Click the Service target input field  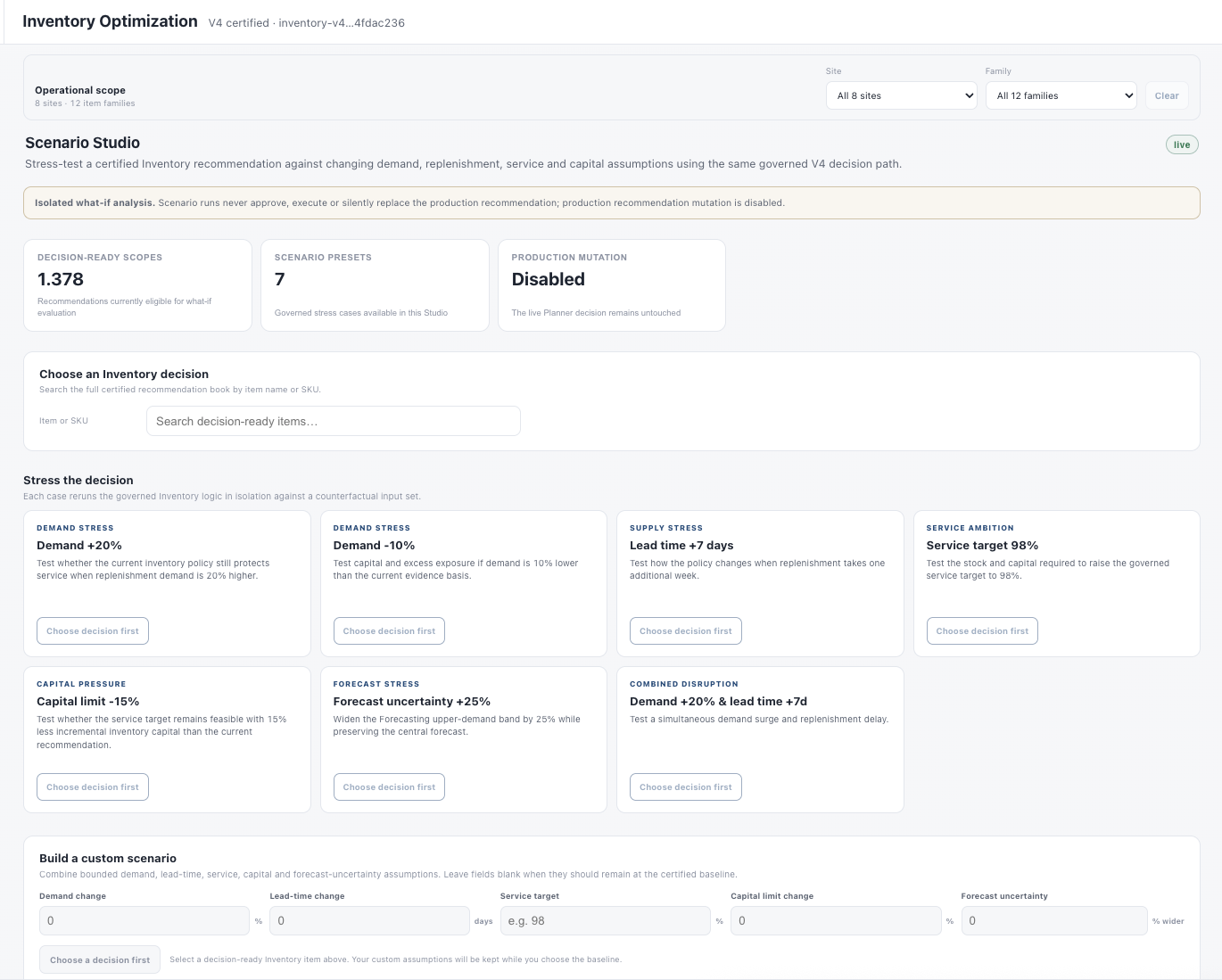(606, 921)
